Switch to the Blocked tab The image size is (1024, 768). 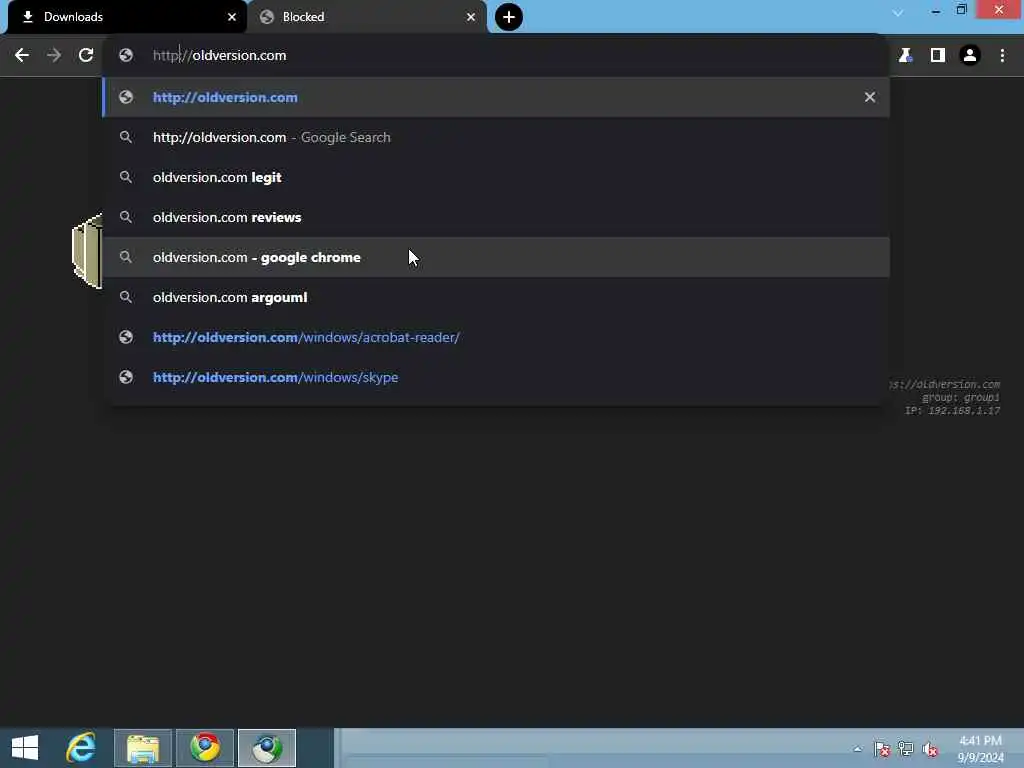click(x=367, y=17)
